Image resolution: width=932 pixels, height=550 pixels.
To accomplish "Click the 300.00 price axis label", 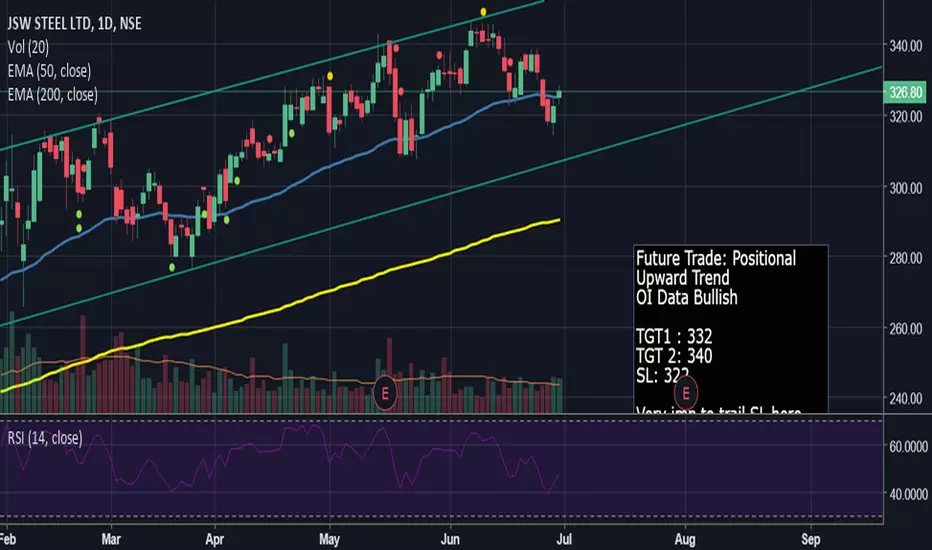I will pyautogui.click(x=905, y=188).
